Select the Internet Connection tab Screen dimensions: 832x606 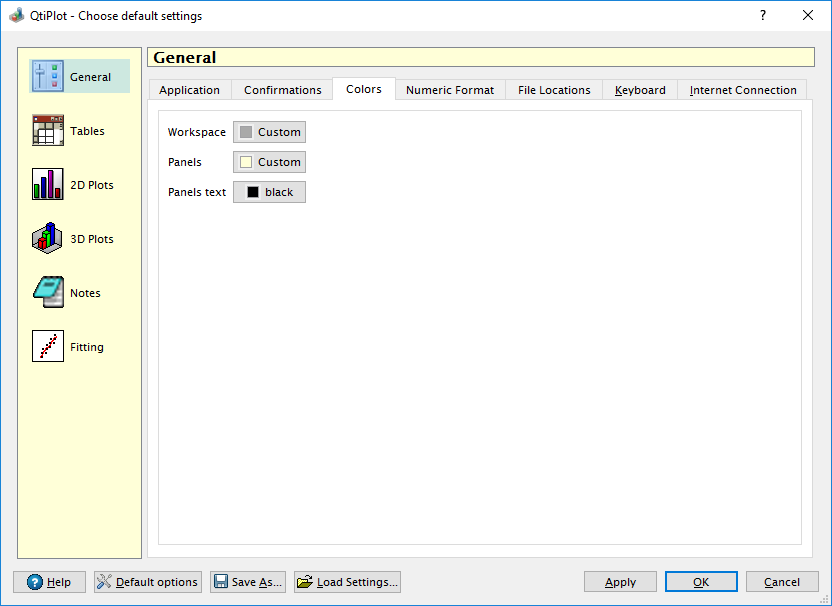pos(742,90)
